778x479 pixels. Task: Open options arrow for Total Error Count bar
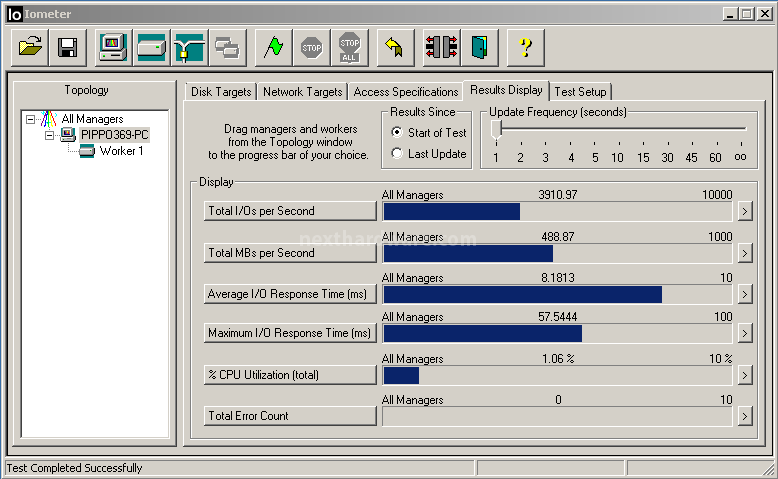[x=744, y=416]
